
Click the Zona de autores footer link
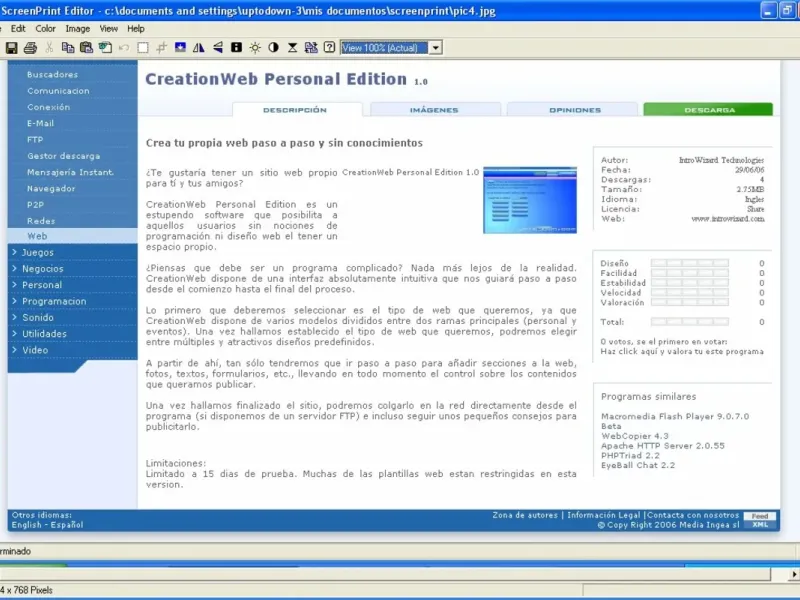tap(525, 515)
